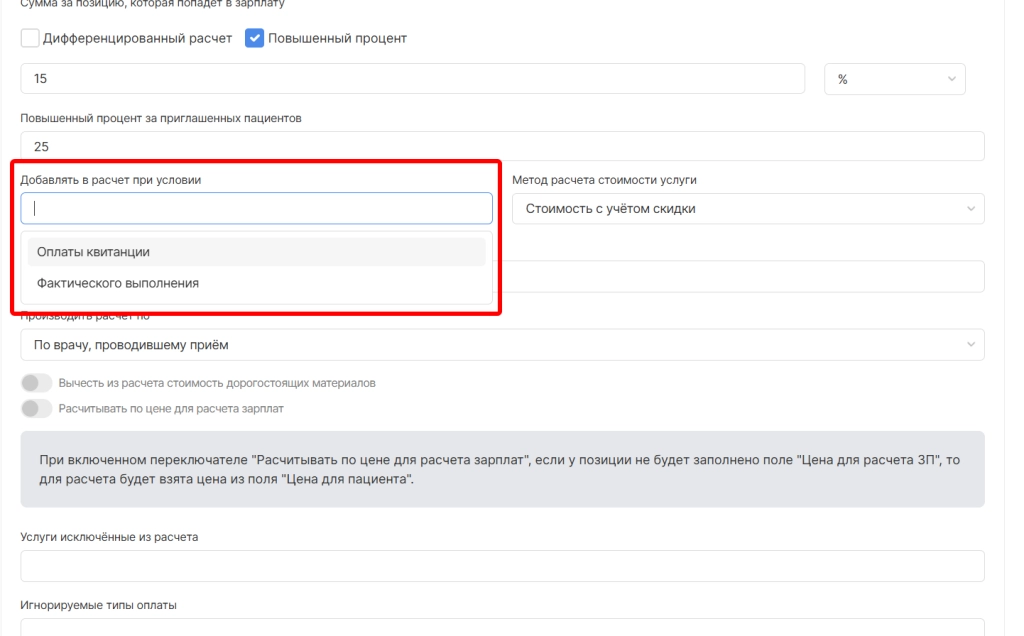Click the Услуги исключённые из расчета field
Image resolution: width=1024 pixels, height=636 pixels.
click(x=502, y=566)
